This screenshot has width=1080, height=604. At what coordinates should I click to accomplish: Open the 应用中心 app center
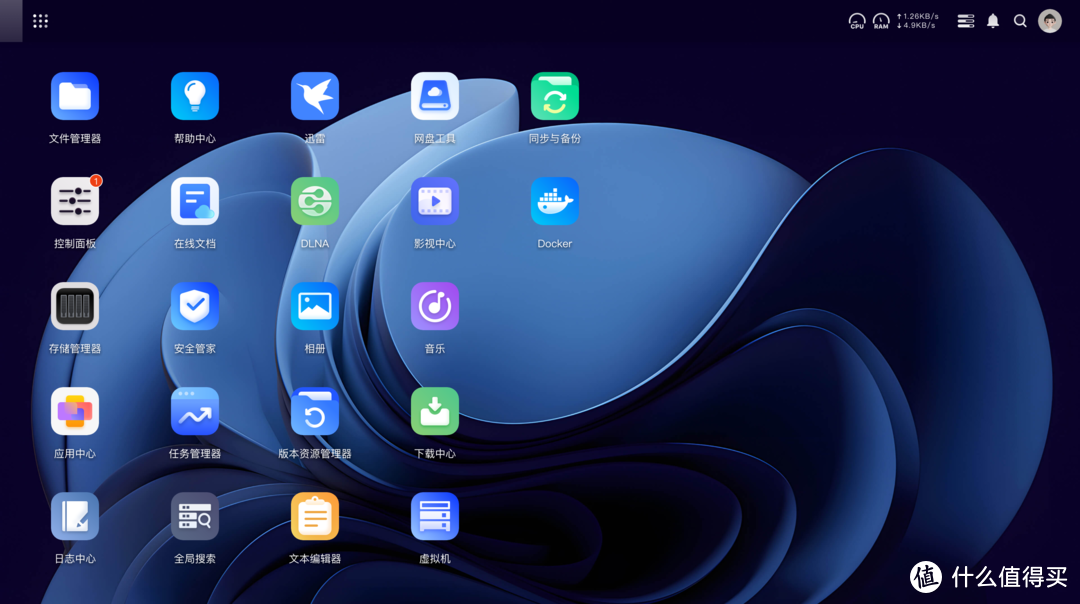[x=75, y=411]
